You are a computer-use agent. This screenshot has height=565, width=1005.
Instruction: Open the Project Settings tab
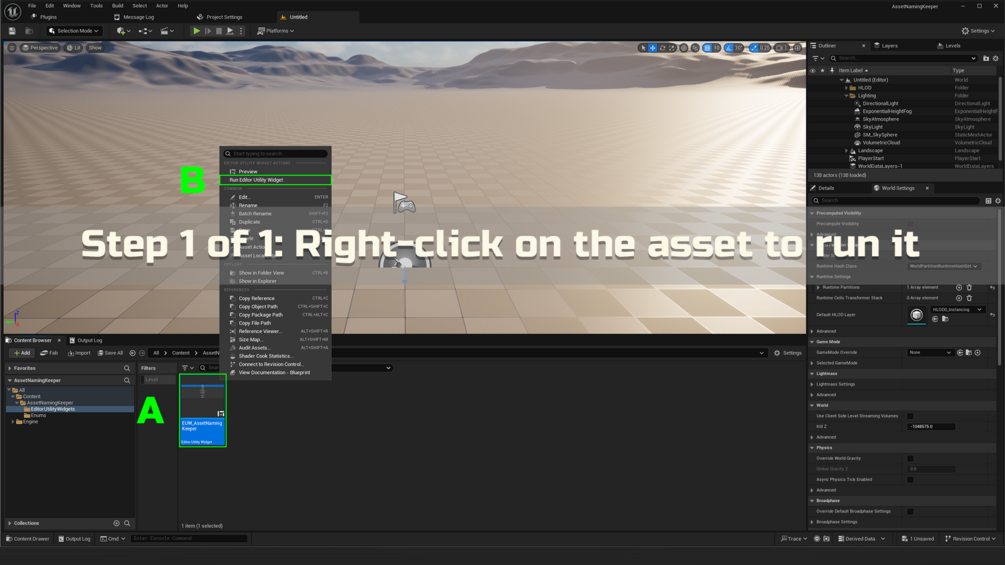pos(219,17)
